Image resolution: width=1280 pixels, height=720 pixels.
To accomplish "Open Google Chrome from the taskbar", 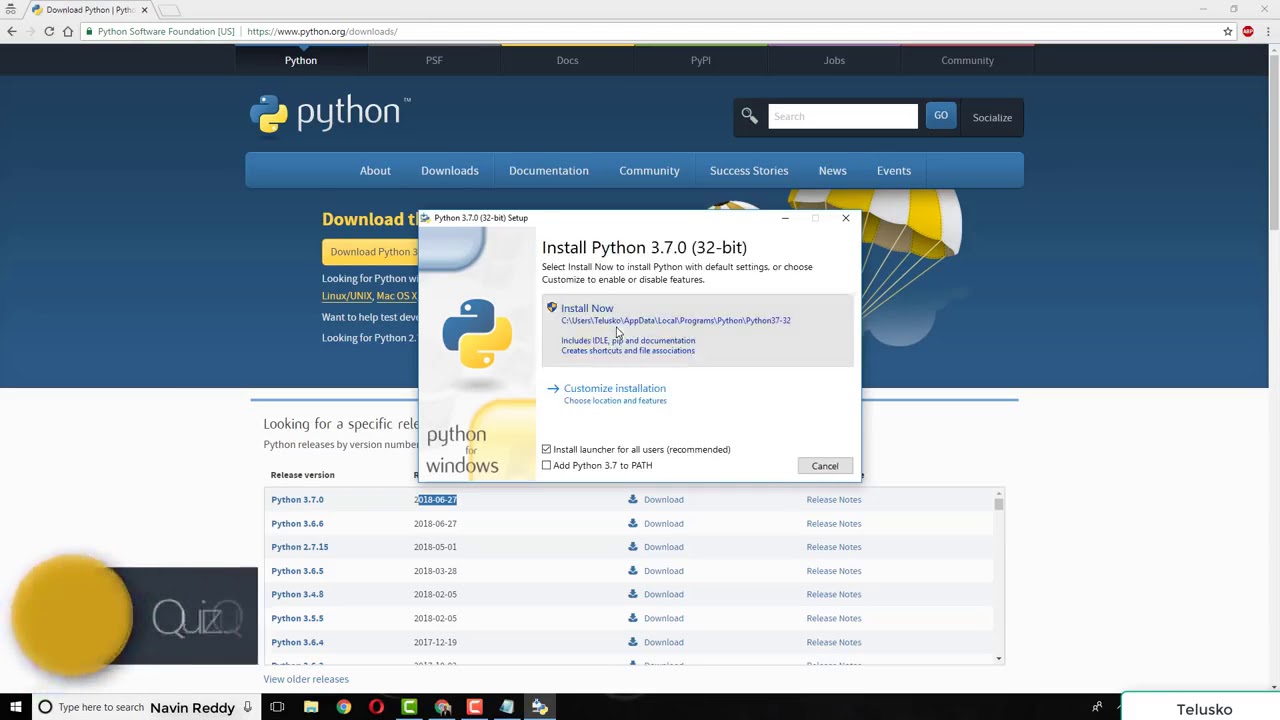I will point(344,707).
